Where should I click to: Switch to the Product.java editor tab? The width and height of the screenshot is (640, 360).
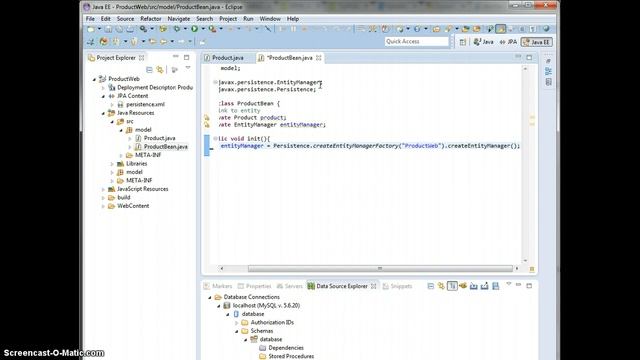tap(227, 58)
